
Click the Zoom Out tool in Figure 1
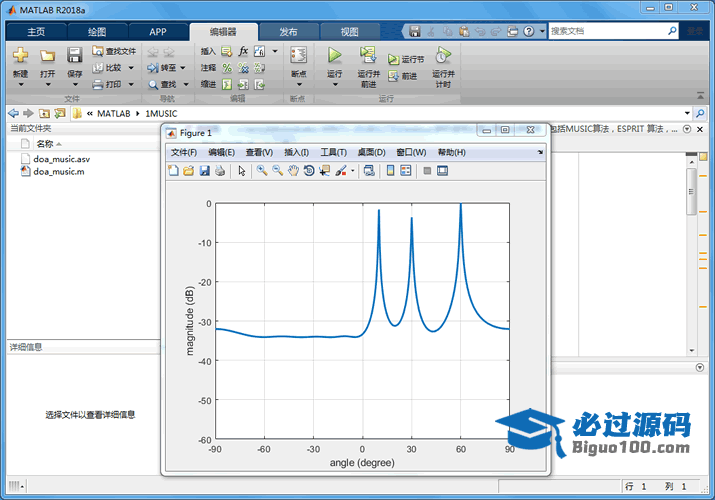click(x=277, y=170)
